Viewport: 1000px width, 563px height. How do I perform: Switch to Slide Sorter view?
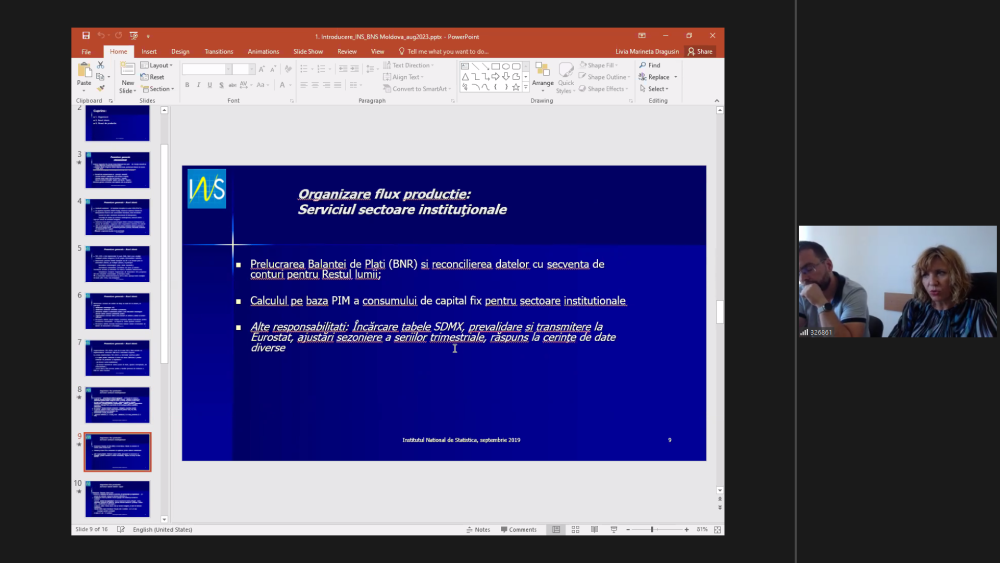point(575,529)
